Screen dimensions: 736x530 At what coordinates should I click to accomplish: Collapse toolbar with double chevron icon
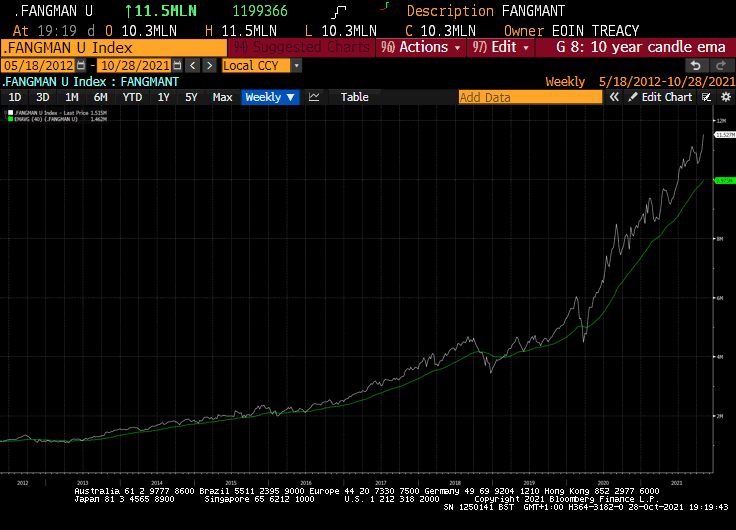point(614,97)
